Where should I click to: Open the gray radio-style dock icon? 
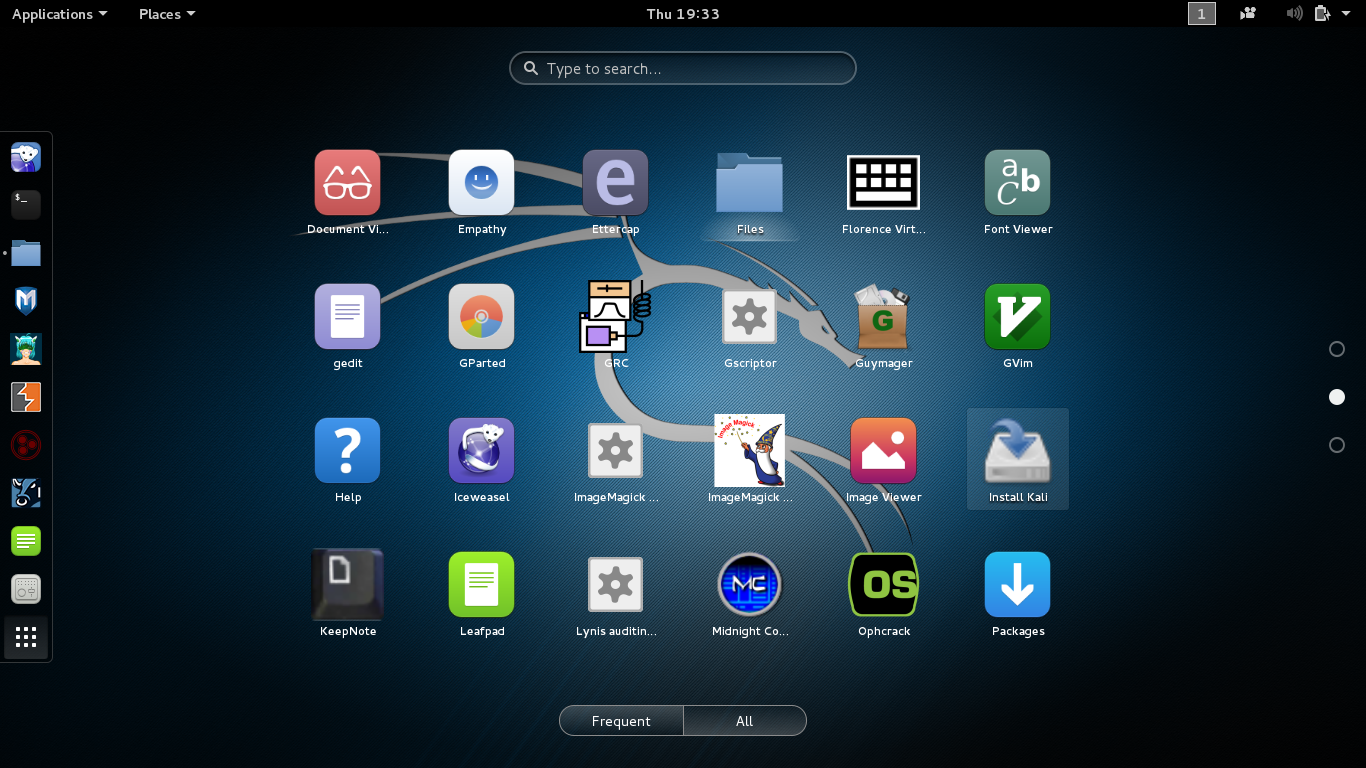[x=26, y=589]
